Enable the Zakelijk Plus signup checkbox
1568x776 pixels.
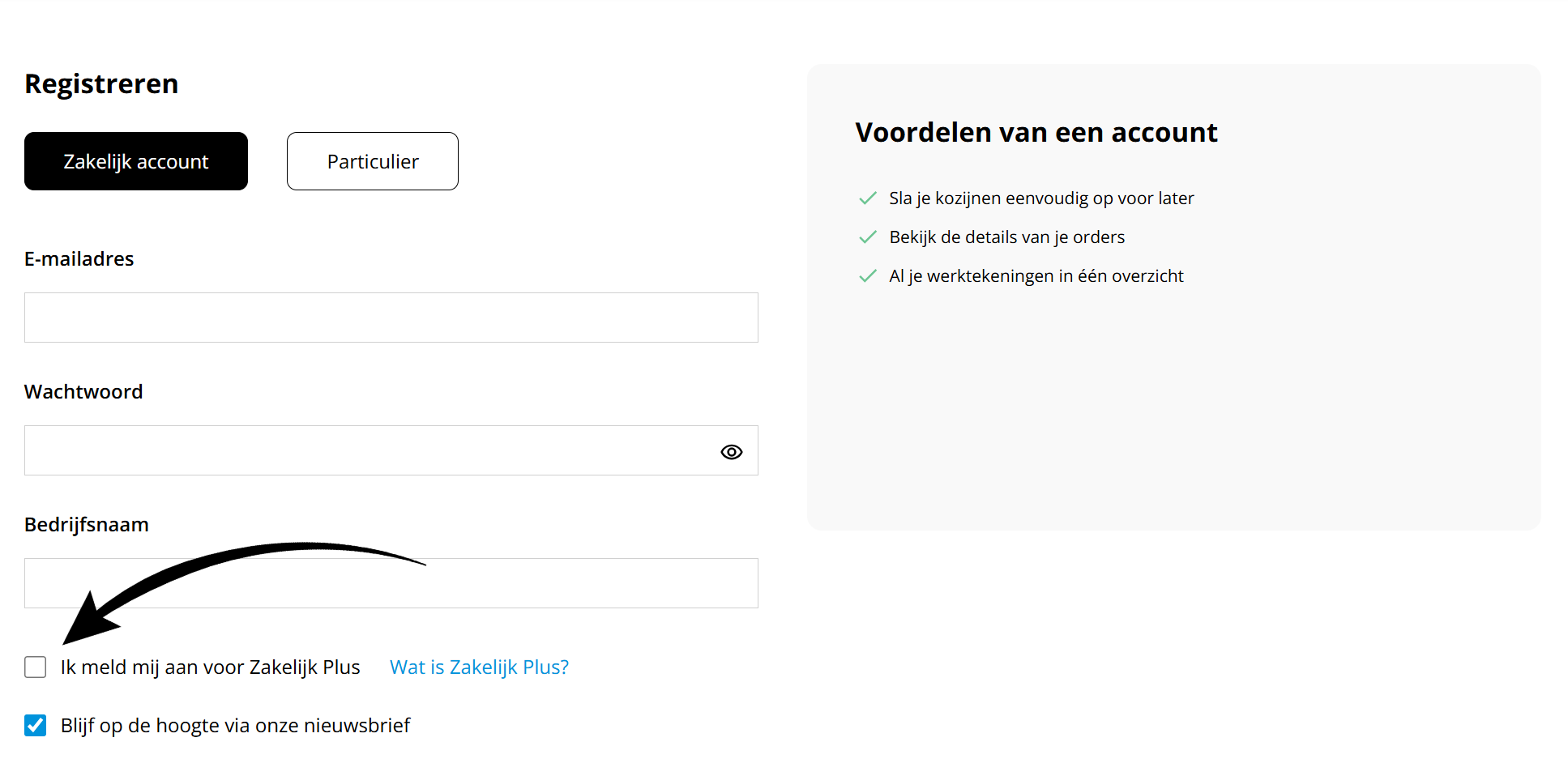36,667
